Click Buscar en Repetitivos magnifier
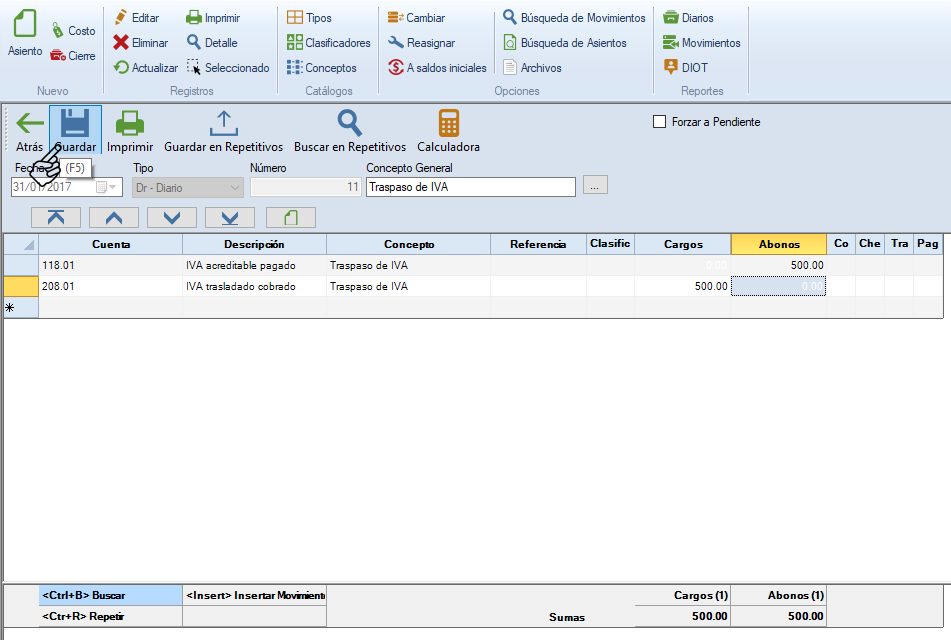This screenshot has height=640, width=951. click(349, 125)
